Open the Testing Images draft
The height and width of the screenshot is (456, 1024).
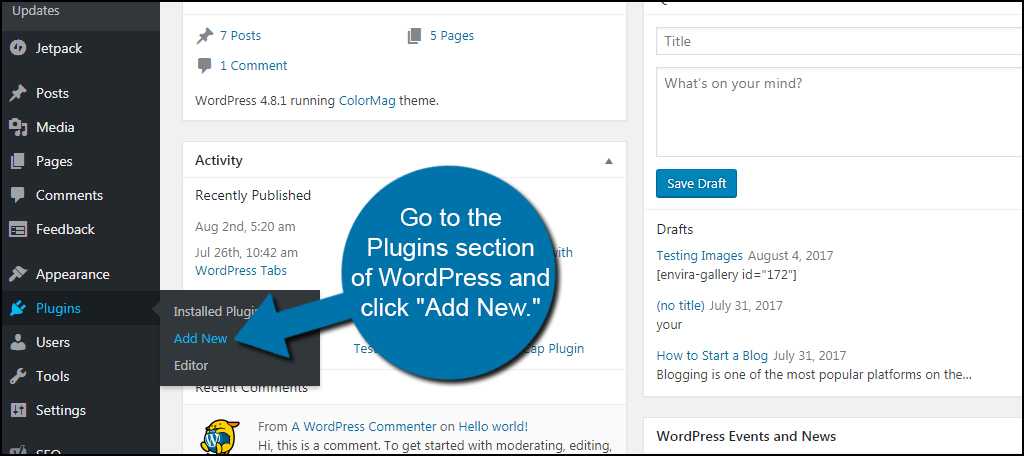(699, 255)
